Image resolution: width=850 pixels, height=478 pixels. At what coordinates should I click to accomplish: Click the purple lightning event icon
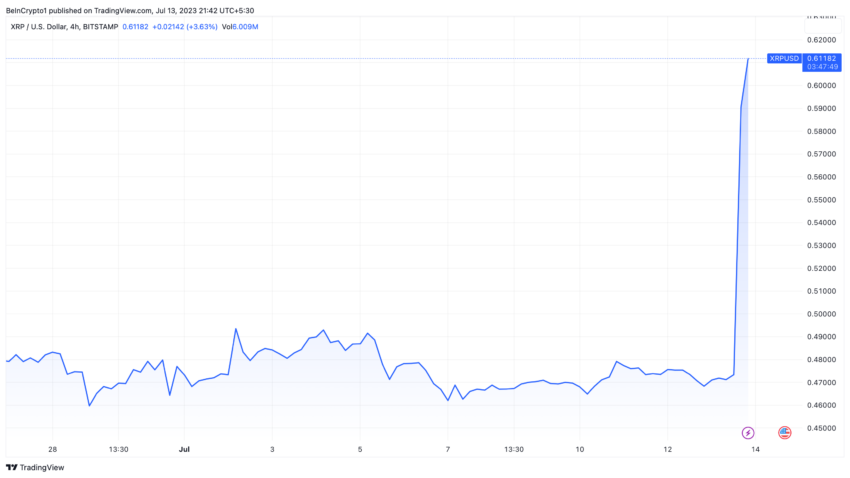[x=748, y=432]
